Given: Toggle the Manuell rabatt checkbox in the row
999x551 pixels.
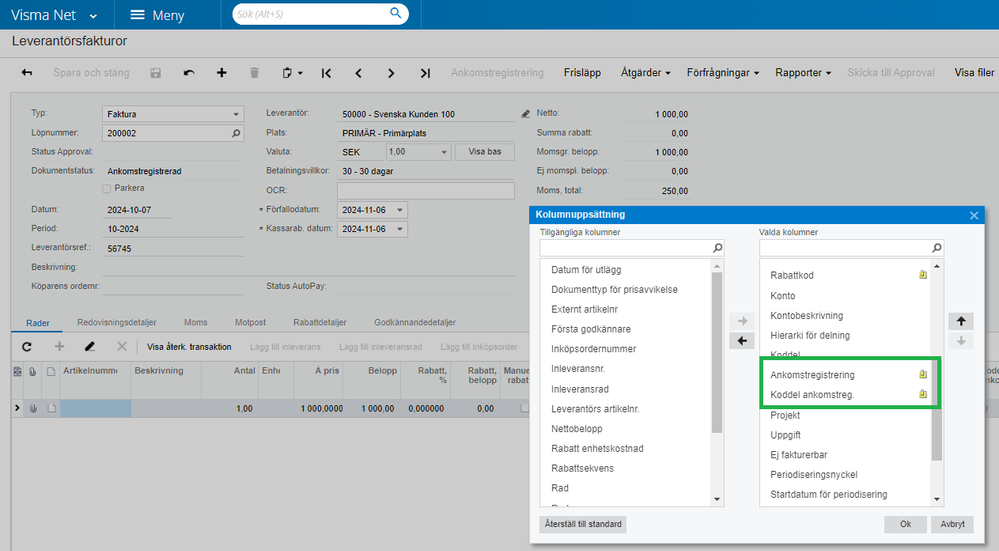Looking at the screenshot, I should pos(526,408).
